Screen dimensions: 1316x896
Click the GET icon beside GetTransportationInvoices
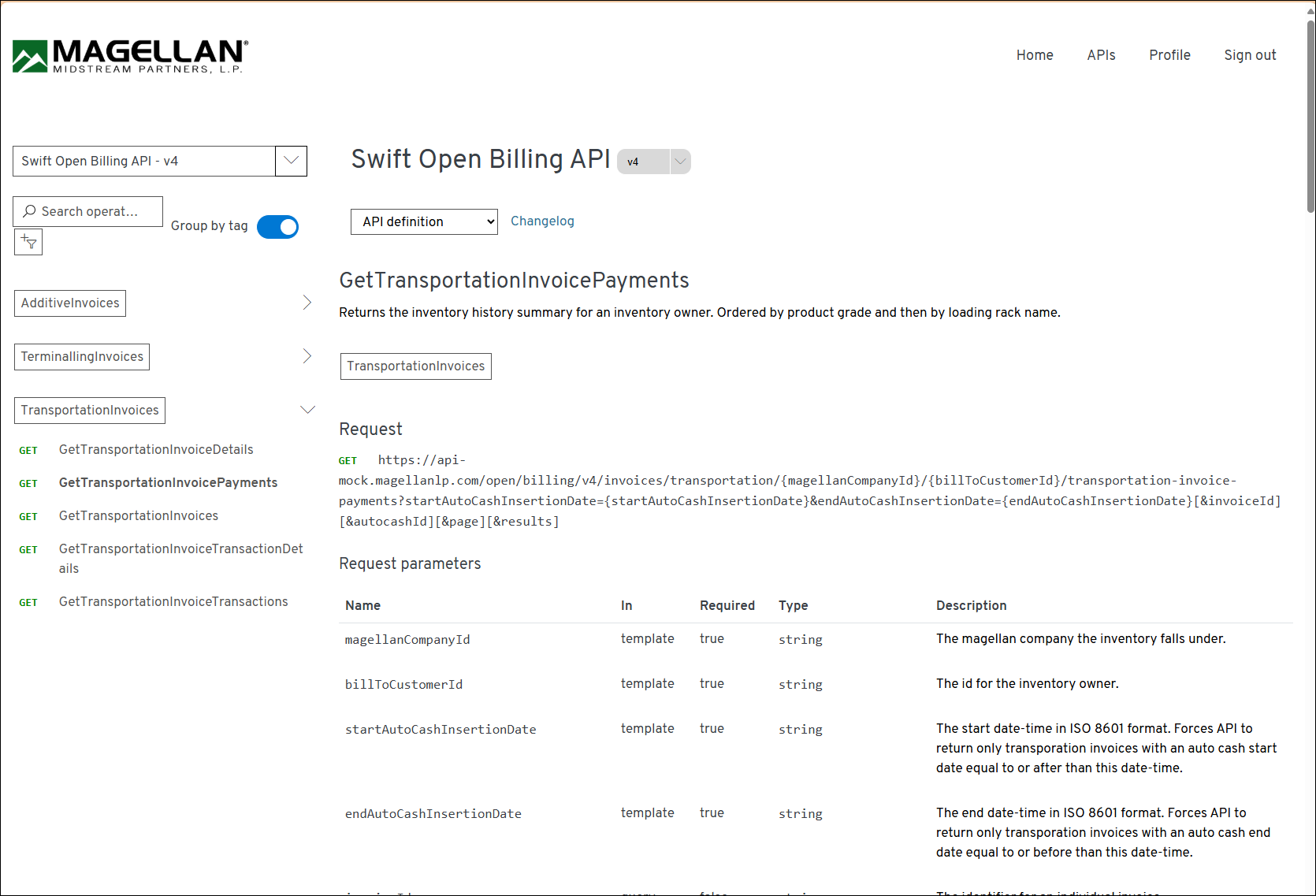[28, 516]
